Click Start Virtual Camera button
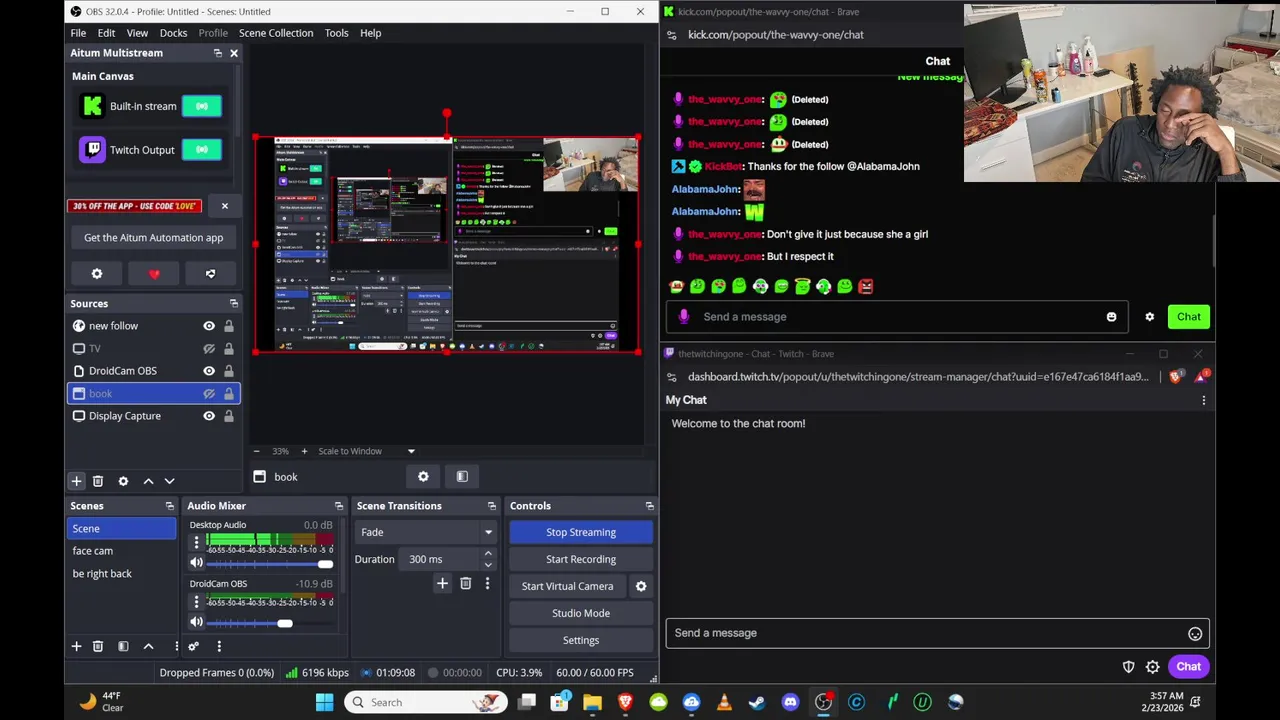Image resolution: width=1280 pixels, height=720 pixels. pyautogui.click(x=567, y=586)
